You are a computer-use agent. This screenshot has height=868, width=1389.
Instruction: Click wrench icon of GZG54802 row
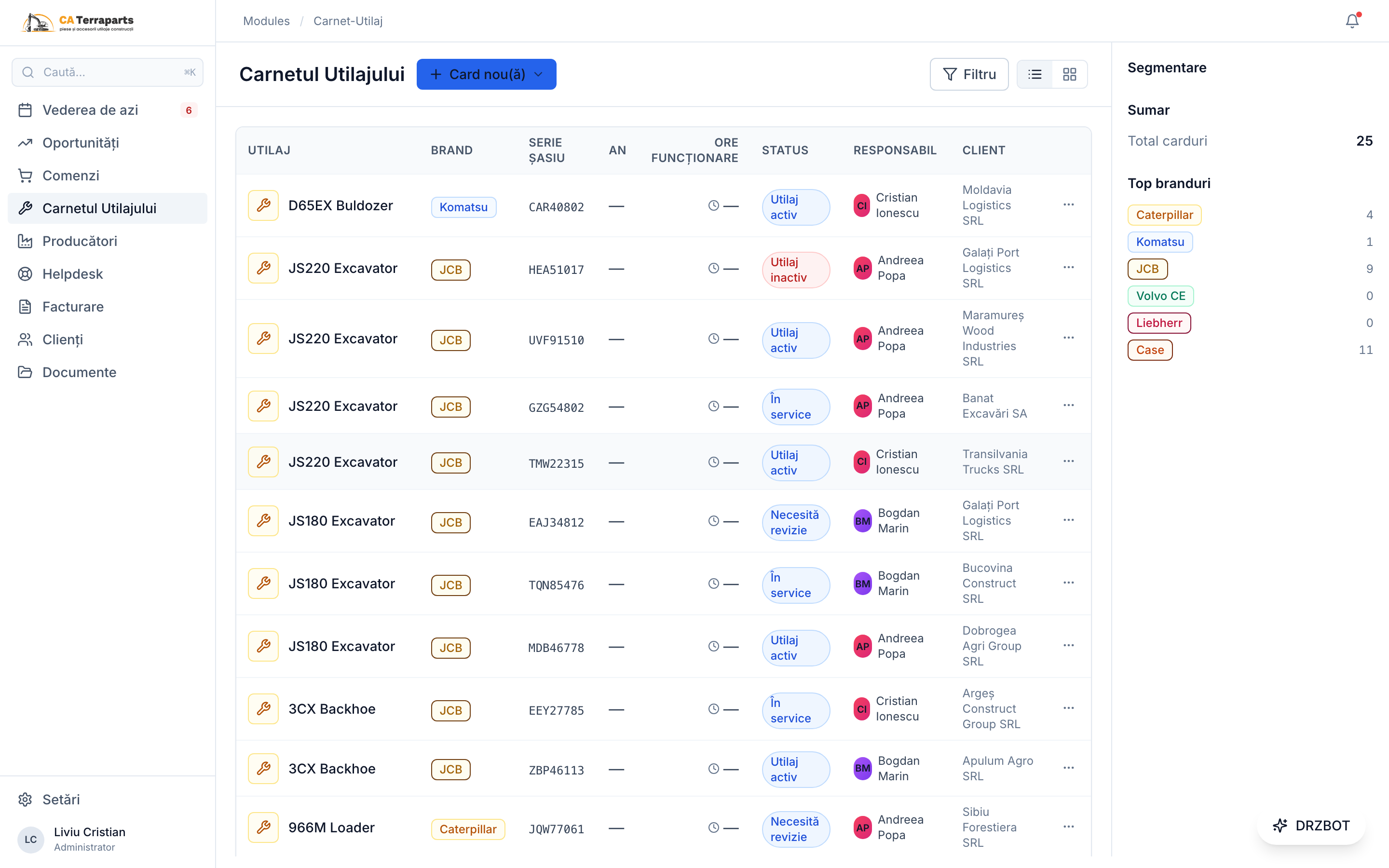(263, 407)
